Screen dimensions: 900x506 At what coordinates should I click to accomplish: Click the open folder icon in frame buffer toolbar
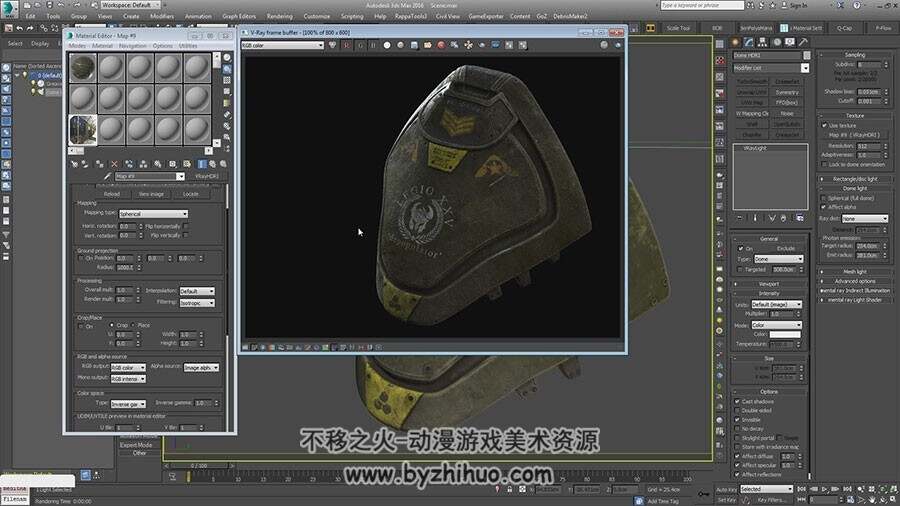pos(428,45)
